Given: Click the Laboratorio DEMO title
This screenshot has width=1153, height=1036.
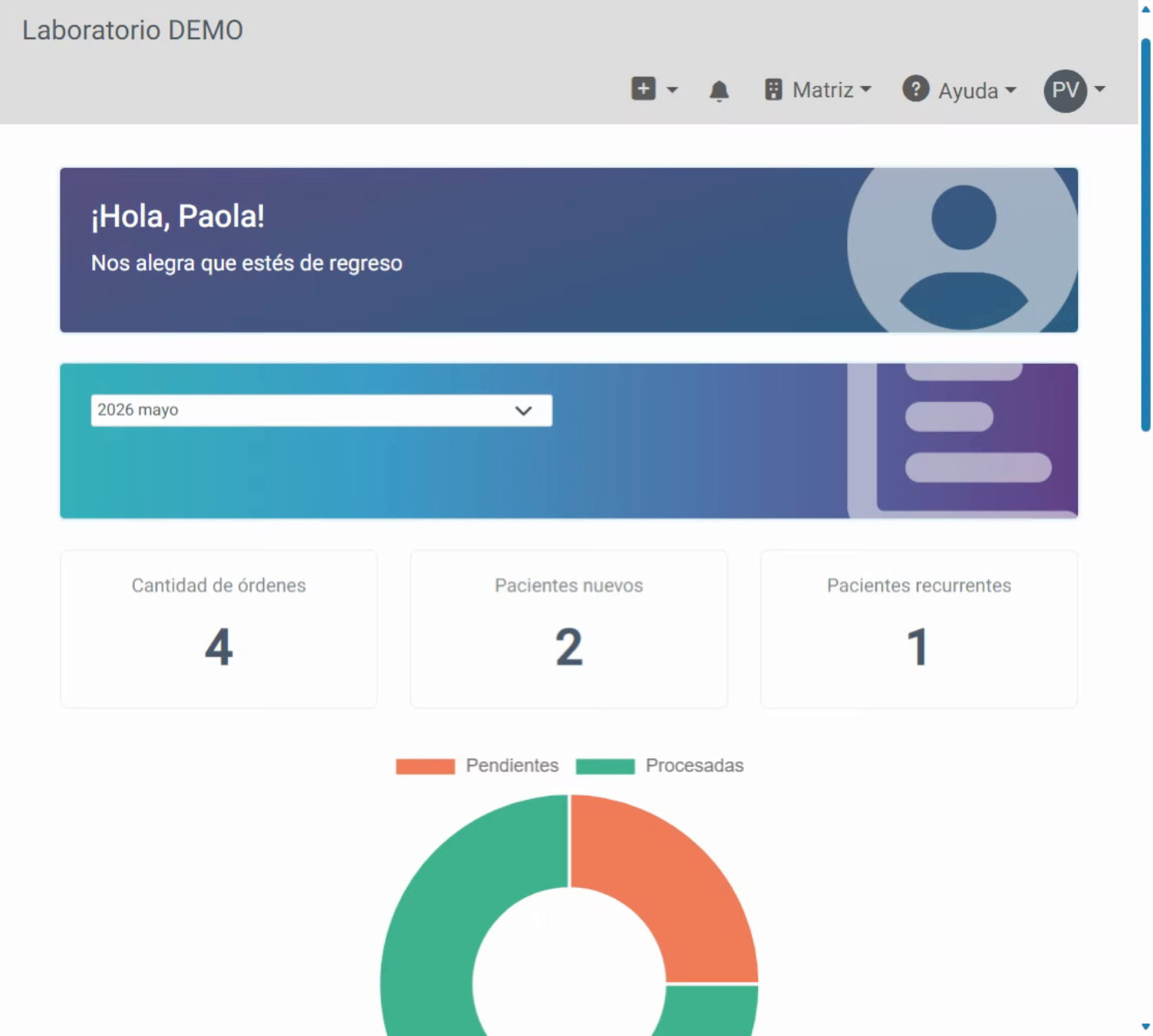Looking at the screenshot, I should pos(133,30).
